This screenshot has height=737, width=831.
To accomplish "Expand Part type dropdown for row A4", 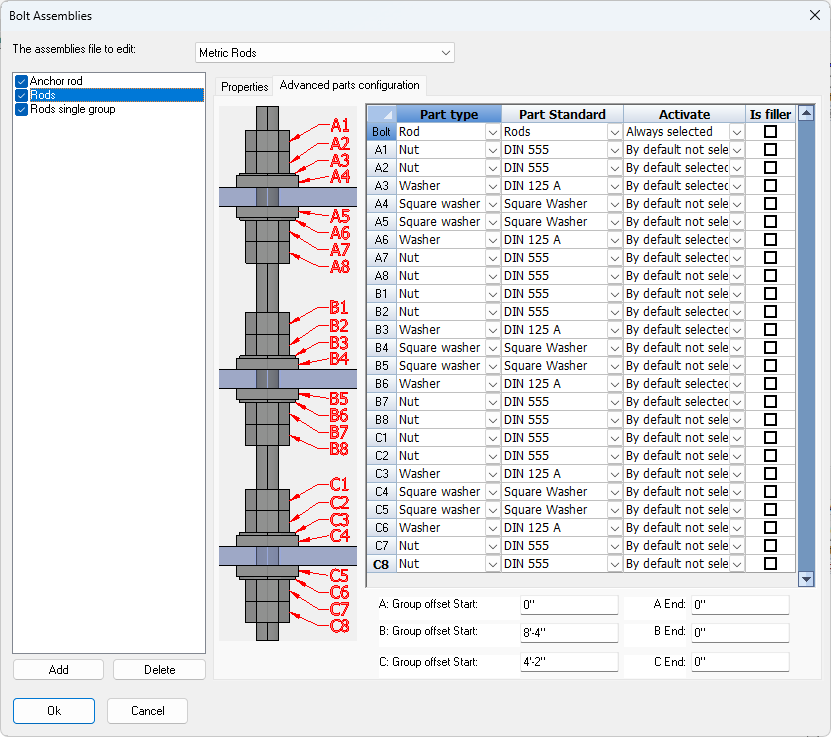I will point(492,204).
